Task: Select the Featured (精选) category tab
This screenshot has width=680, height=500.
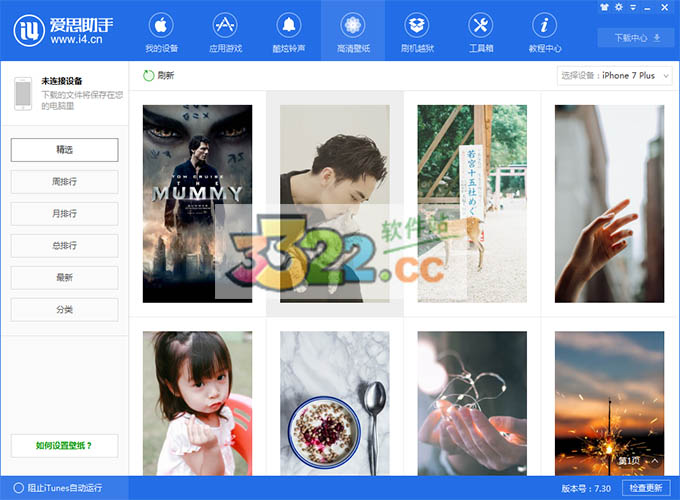Action: [x=65, y=150]
